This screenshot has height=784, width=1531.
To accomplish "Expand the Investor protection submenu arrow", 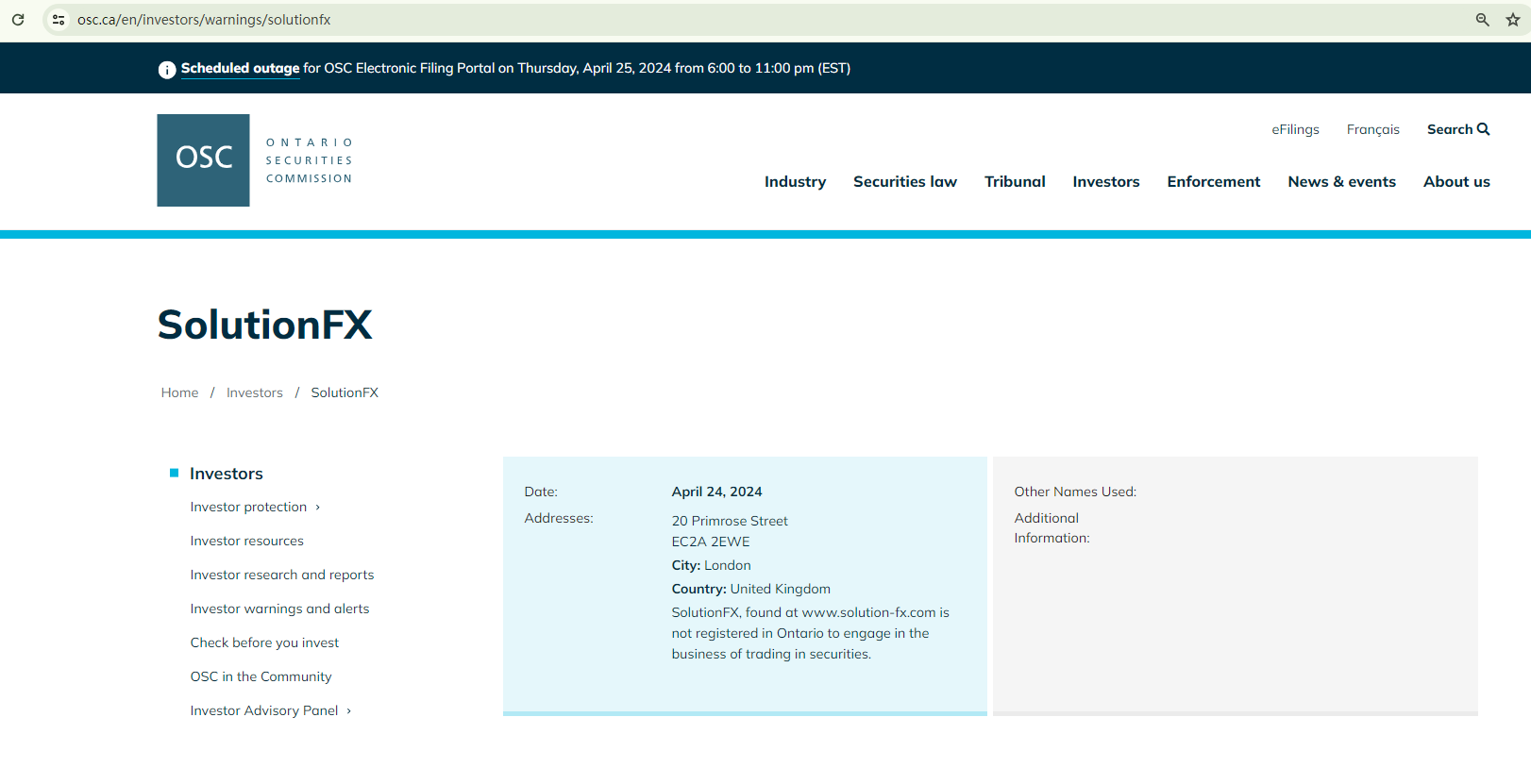I will coord(318,508).
